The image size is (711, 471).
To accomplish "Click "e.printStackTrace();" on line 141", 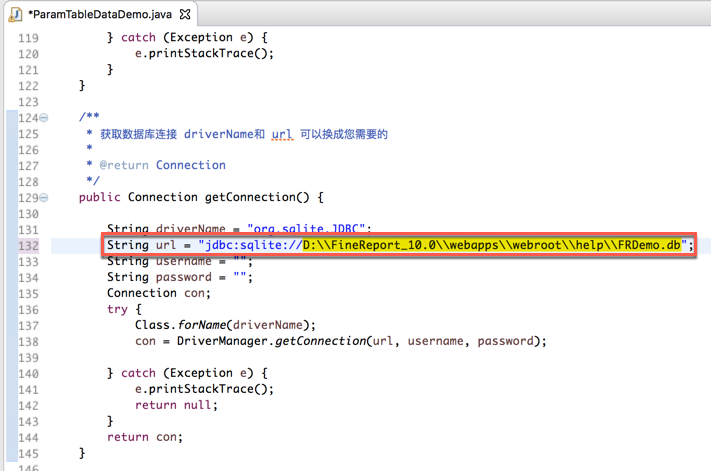I will [x=204, y=389].
